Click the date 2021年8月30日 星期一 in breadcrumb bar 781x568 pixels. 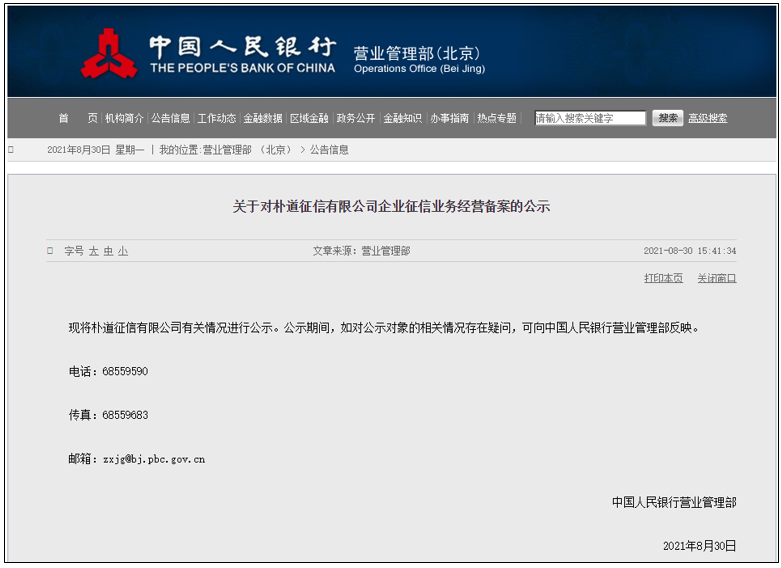point(96,150)
